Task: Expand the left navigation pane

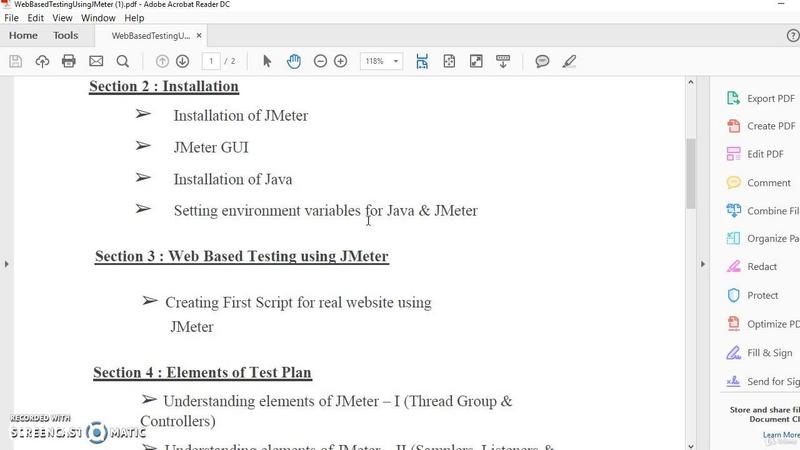Action: [x=7, y=264]
